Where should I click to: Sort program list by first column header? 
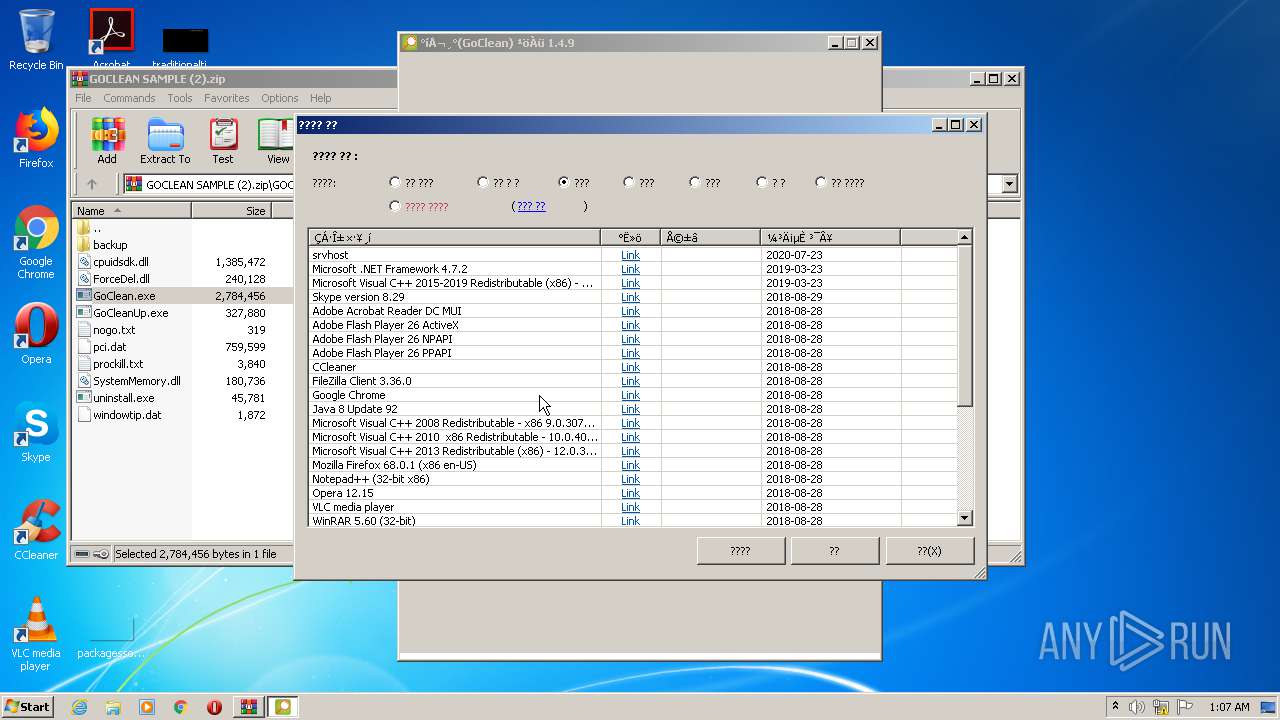click(455, 238)
